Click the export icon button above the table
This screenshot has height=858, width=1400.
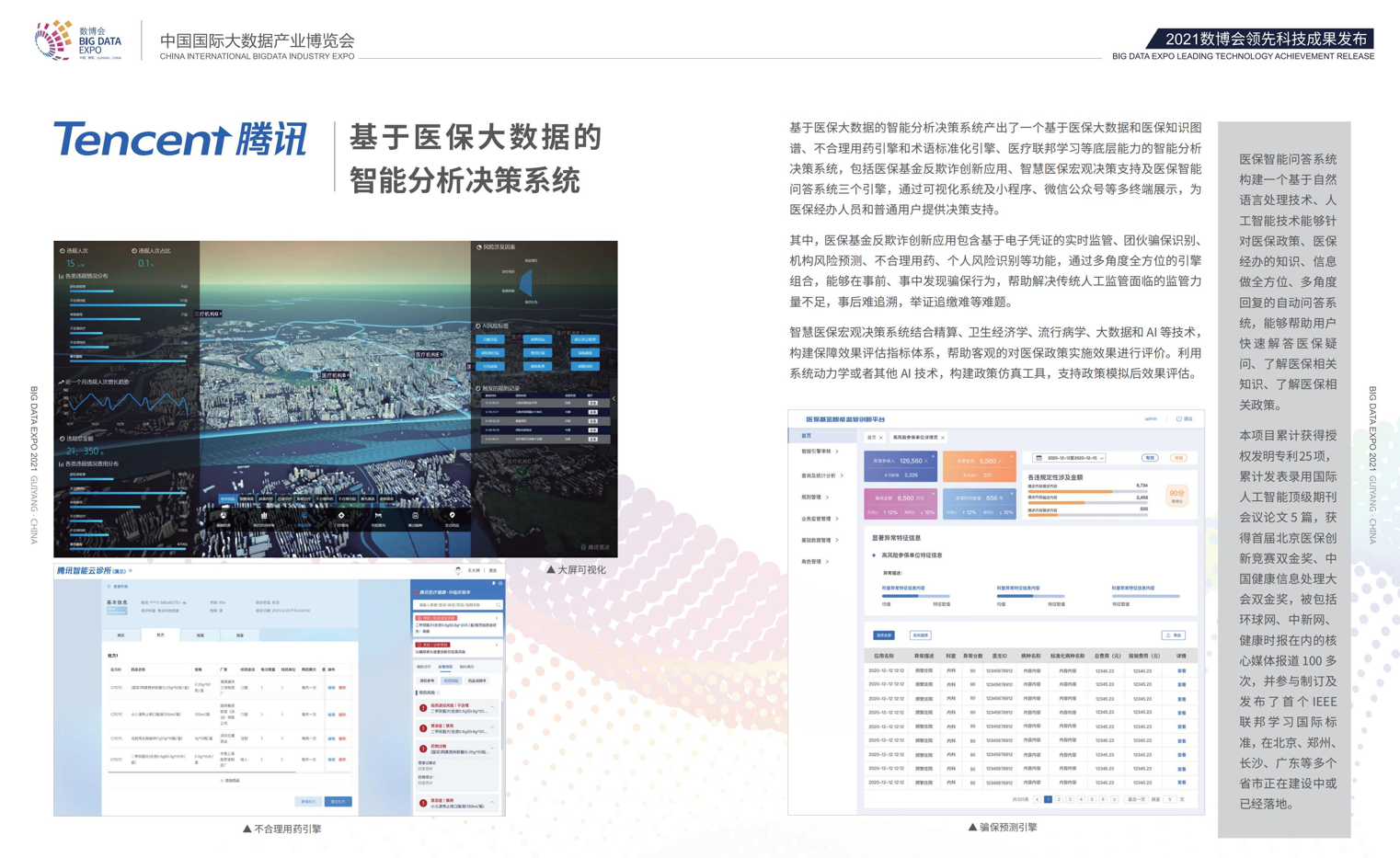point(1173,635)
